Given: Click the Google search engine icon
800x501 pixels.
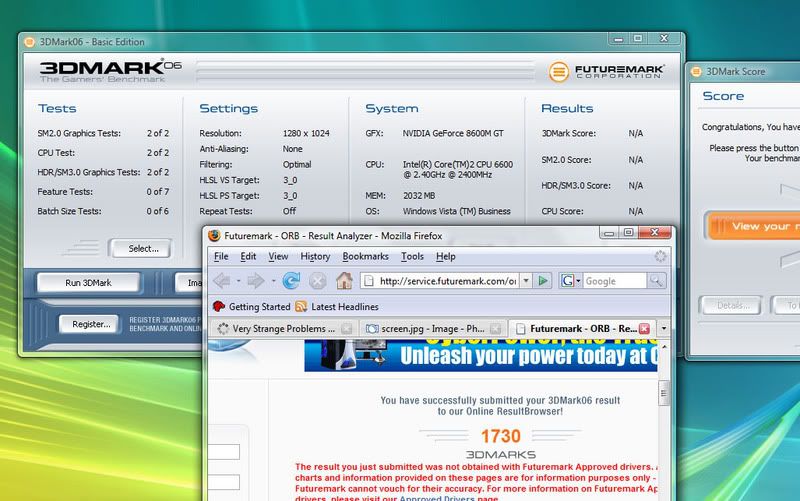Looking at the screenshot, I should point(567,281).
